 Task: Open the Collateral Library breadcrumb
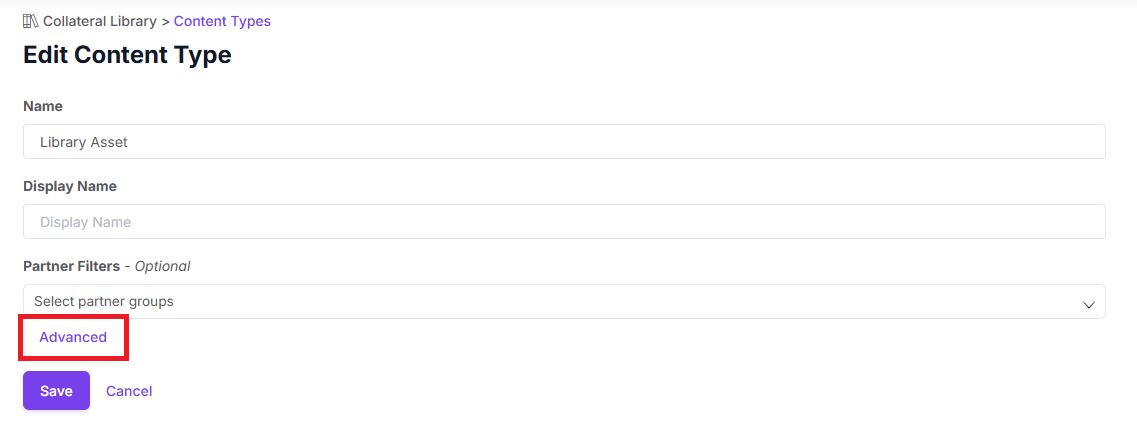[x=99, y=21]
